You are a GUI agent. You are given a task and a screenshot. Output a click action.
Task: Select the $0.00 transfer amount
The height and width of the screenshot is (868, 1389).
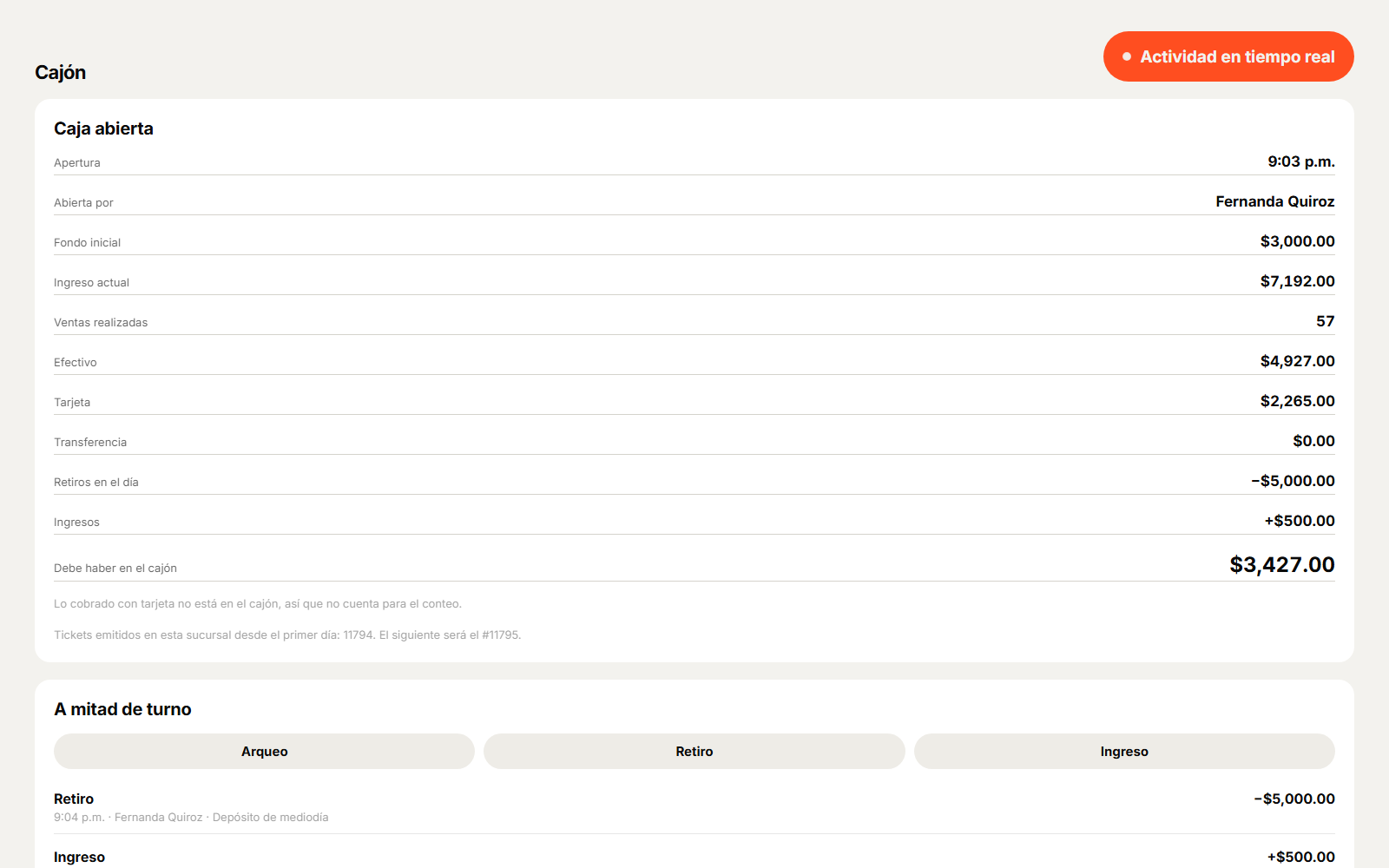point(1314,441)
